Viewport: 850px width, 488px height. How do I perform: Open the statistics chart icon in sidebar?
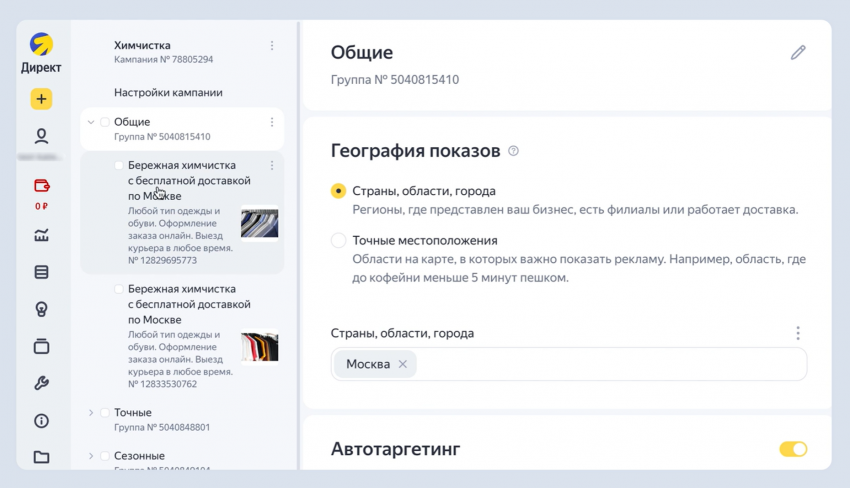pos(41,235)
